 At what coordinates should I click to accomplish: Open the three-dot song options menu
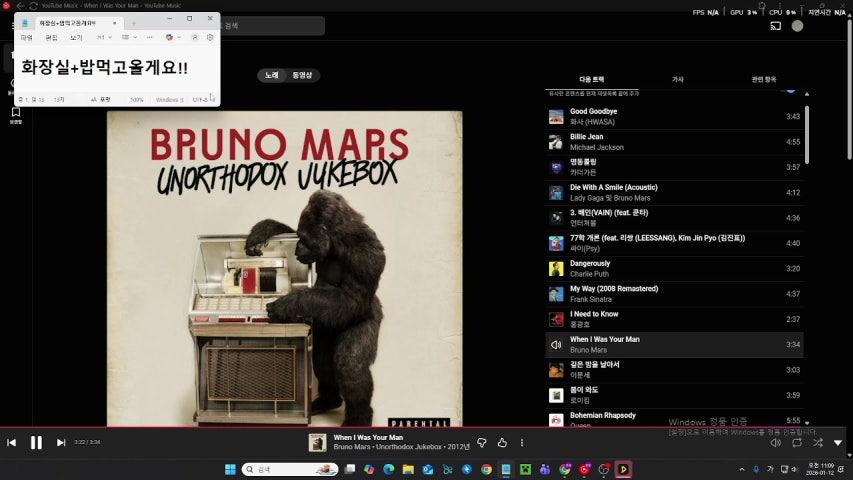[x=522, y=442]
